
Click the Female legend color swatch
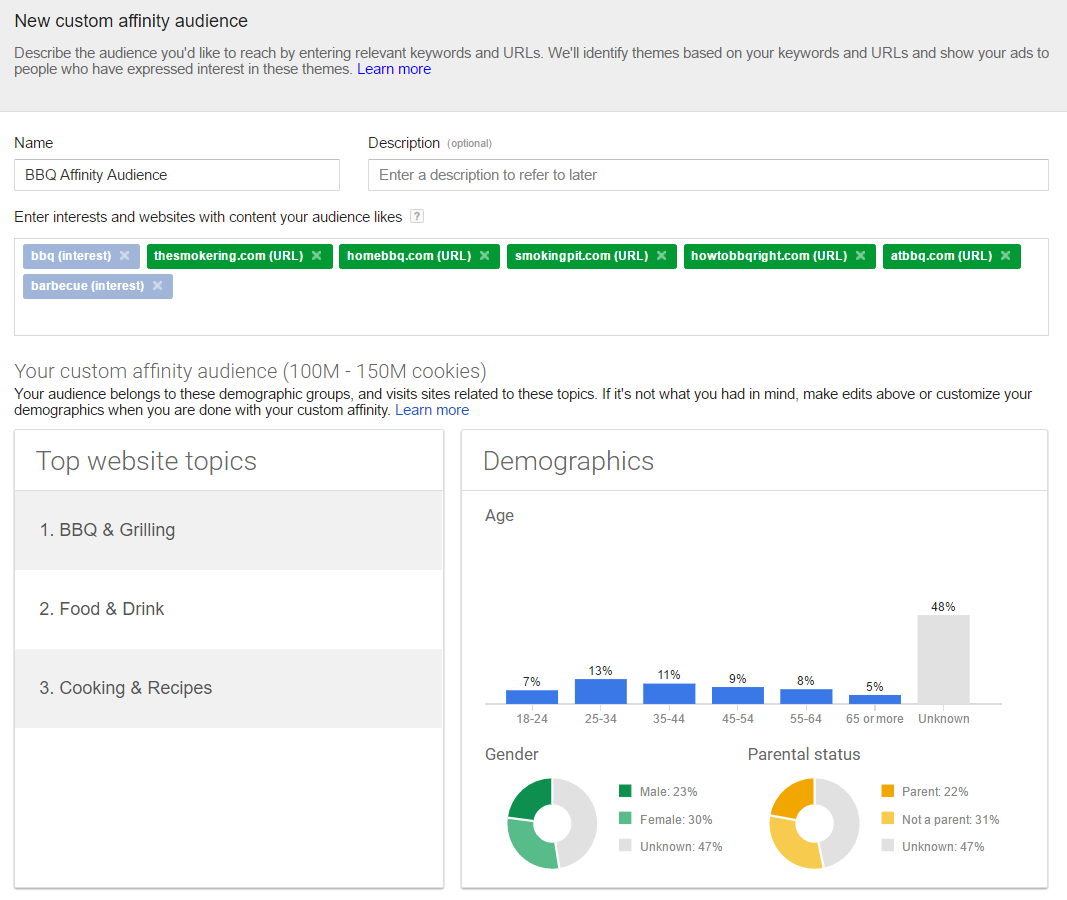(x=625, y=818)
